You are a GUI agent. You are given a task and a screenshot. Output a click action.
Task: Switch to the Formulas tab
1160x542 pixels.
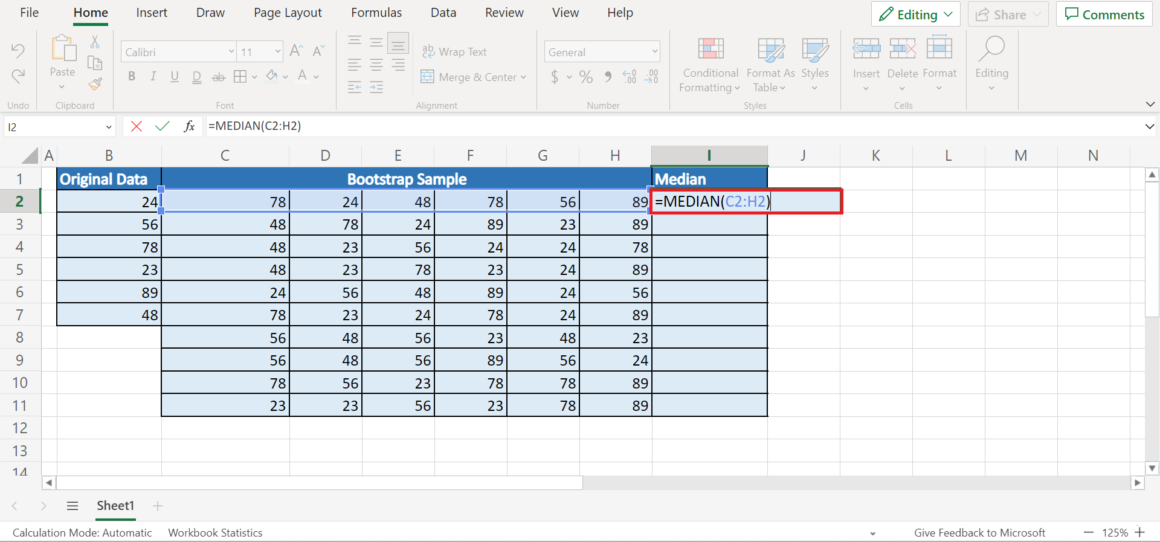point(377,13)
